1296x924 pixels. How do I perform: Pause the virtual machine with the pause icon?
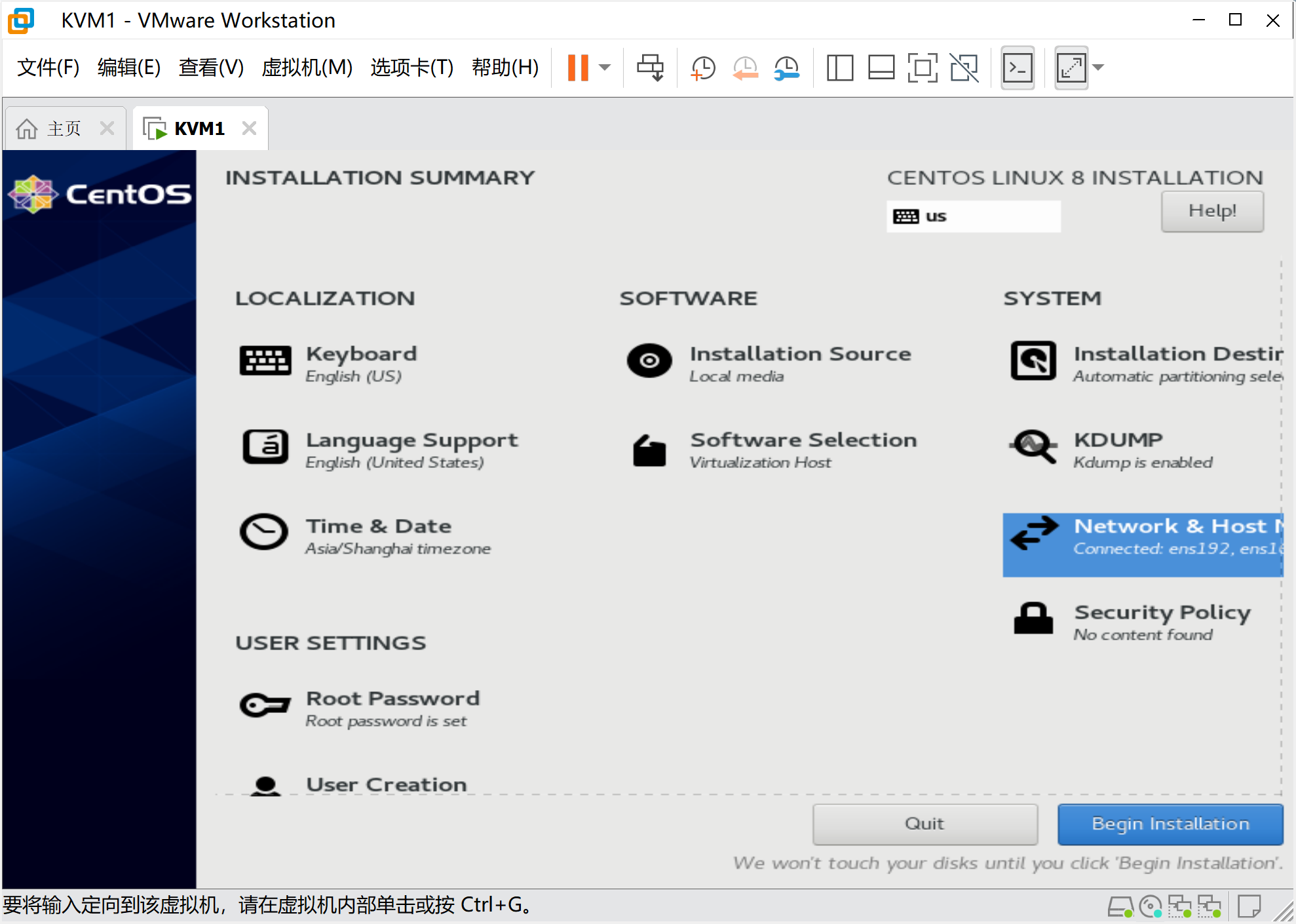tap(577, 67)
